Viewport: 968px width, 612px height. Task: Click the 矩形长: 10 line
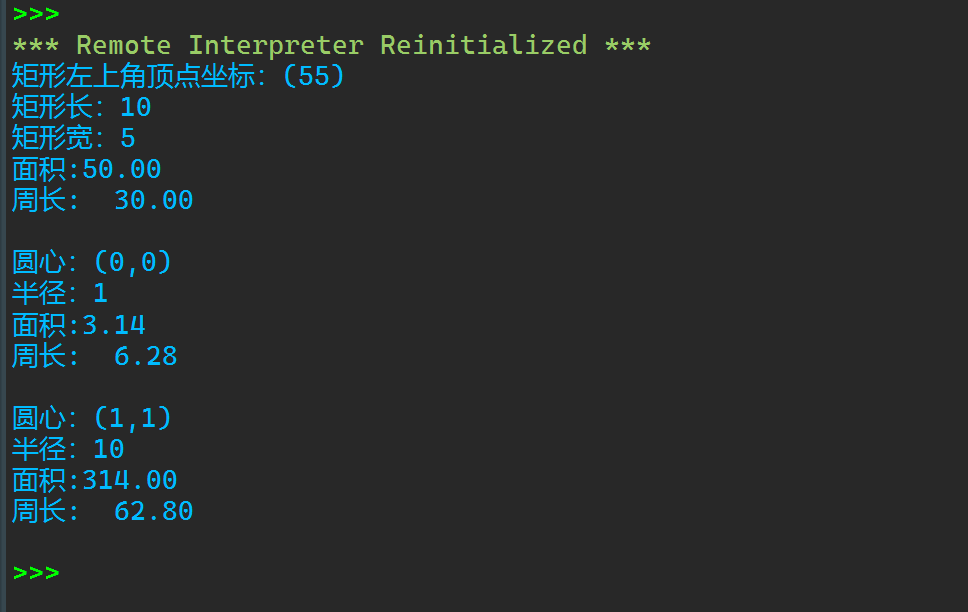[81, 107]
